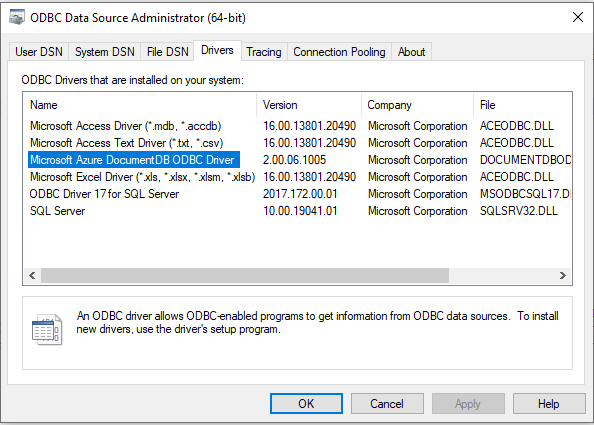Open the Connection Pooling tab
Viewport: 594px width, 425px height.
339,52
